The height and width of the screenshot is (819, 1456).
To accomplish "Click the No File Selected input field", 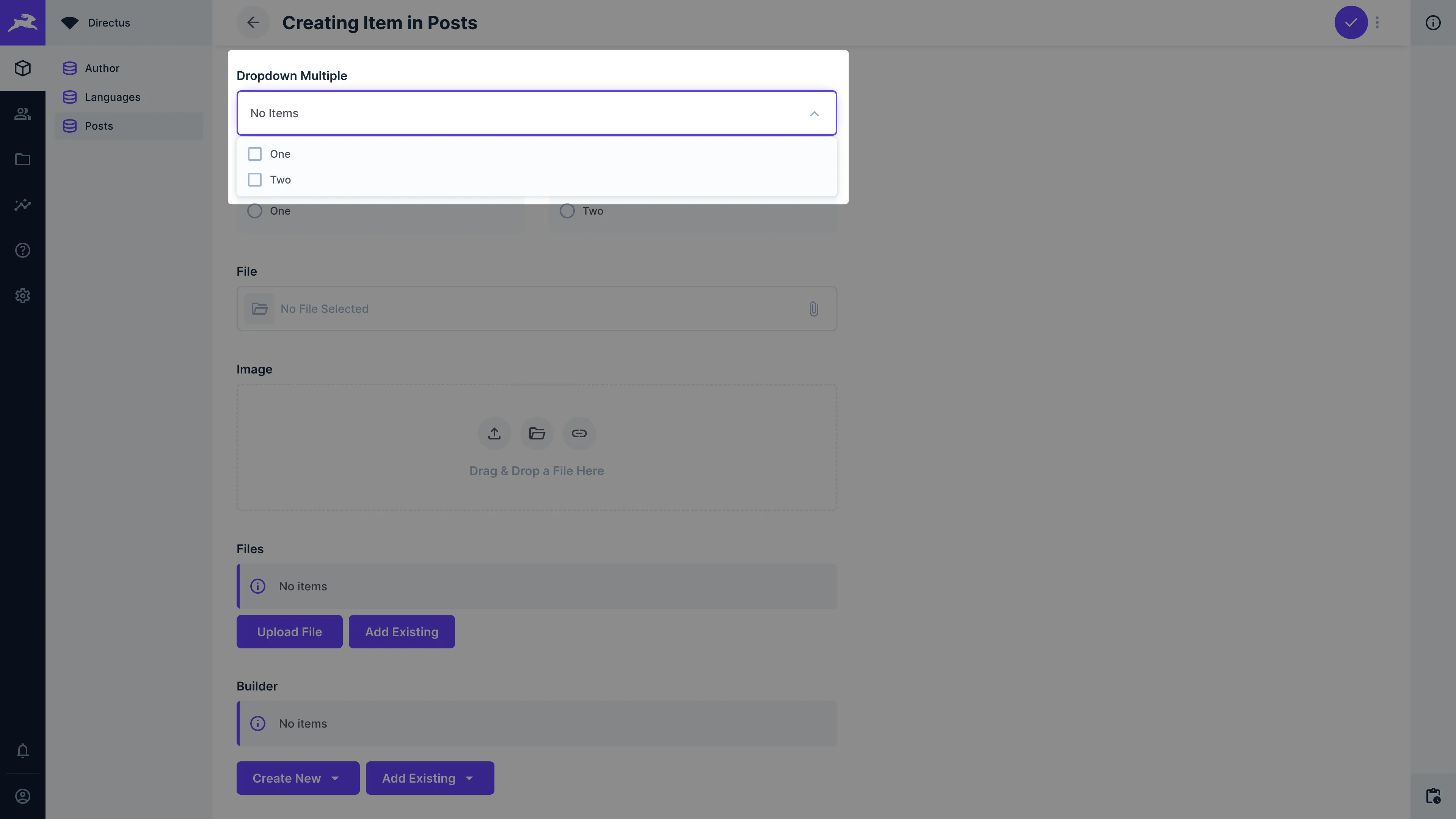I will click(x=536, y=308).
